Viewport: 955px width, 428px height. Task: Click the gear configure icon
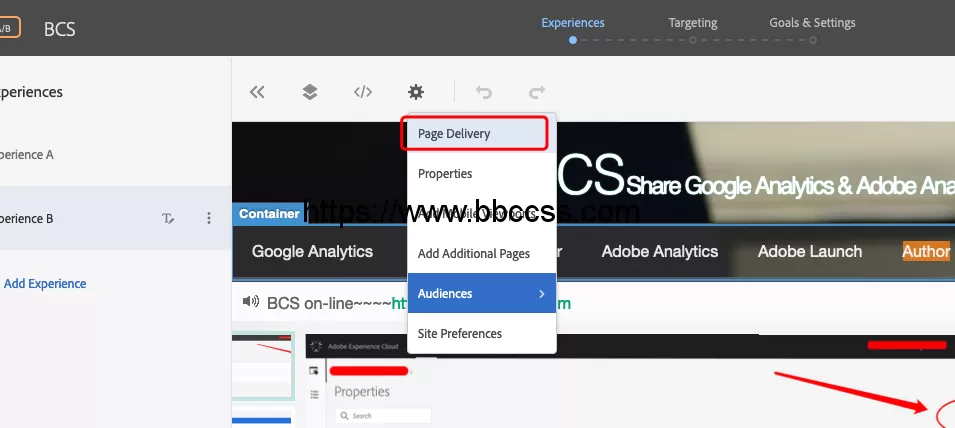pyautogui.click(x=416, y=92)
